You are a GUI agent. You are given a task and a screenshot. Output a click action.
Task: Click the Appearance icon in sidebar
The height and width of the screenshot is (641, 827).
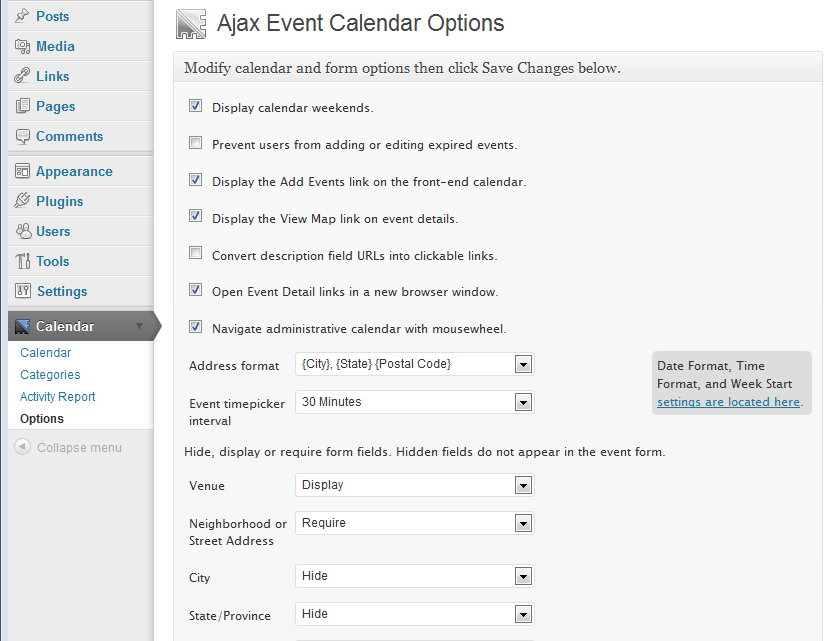[22, 171]
